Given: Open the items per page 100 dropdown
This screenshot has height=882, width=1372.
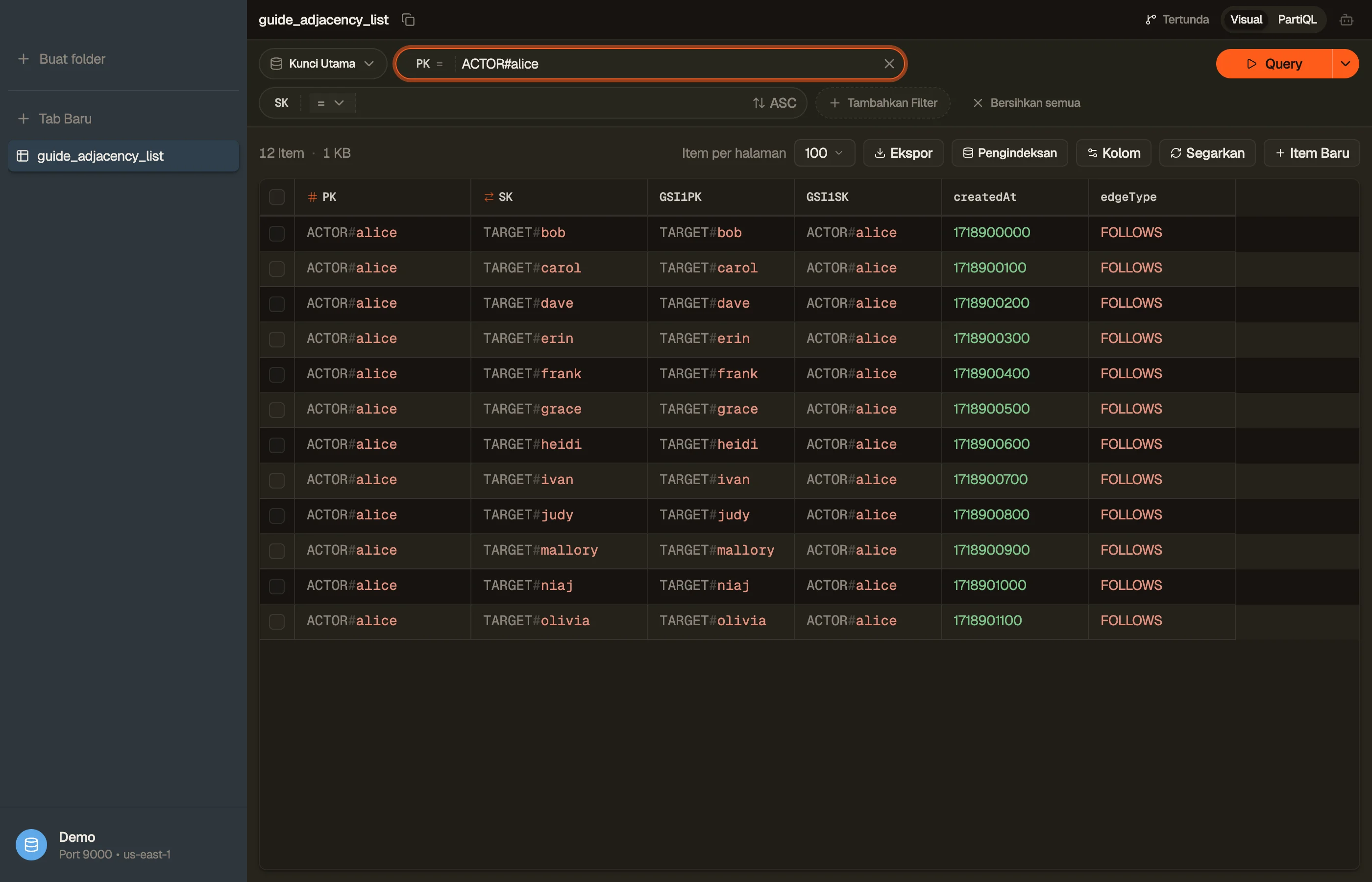Looking at the screenshot, I should pos(824,153).
